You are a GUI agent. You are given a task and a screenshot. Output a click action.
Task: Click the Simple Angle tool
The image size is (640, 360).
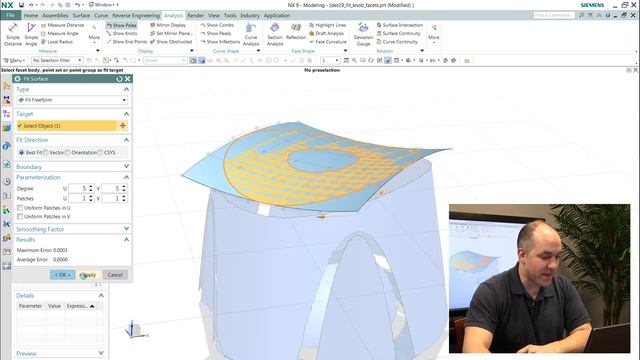tap(31, 34)
